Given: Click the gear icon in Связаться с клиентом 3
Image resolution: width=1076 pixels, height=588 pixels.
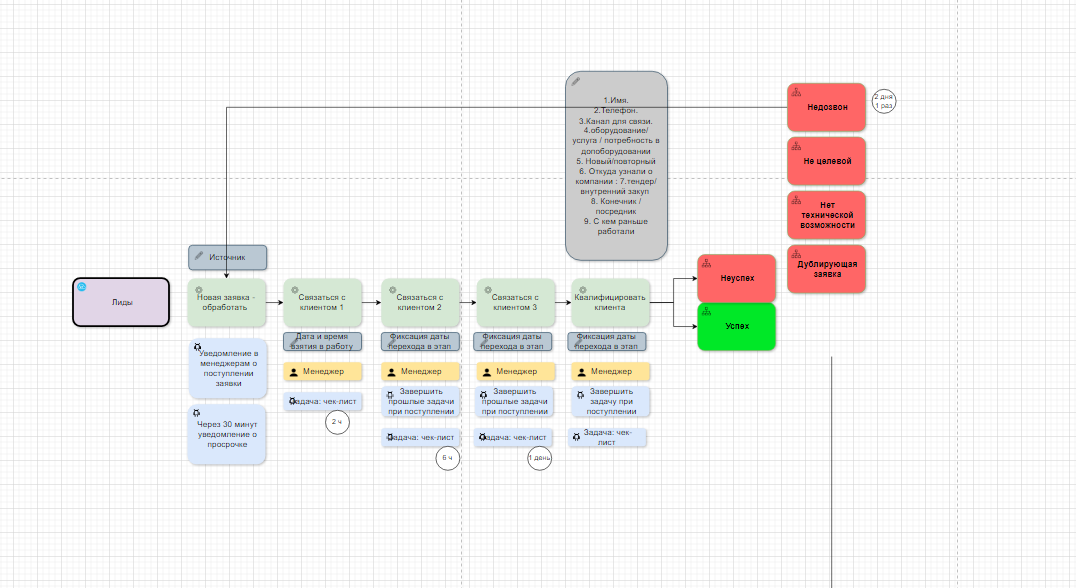Looking at the screenshot, I should coord(488,290).
